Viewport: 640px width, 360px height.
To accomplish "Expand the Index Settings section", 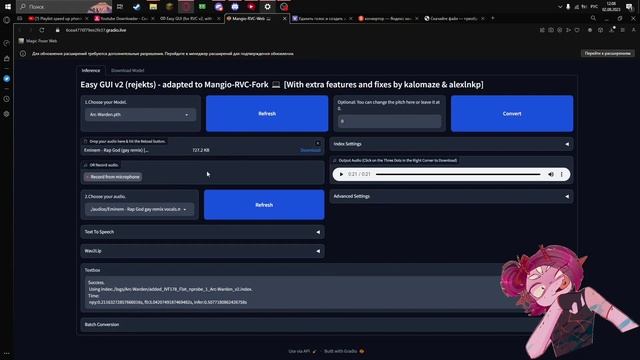I will [x=451, y=144].
